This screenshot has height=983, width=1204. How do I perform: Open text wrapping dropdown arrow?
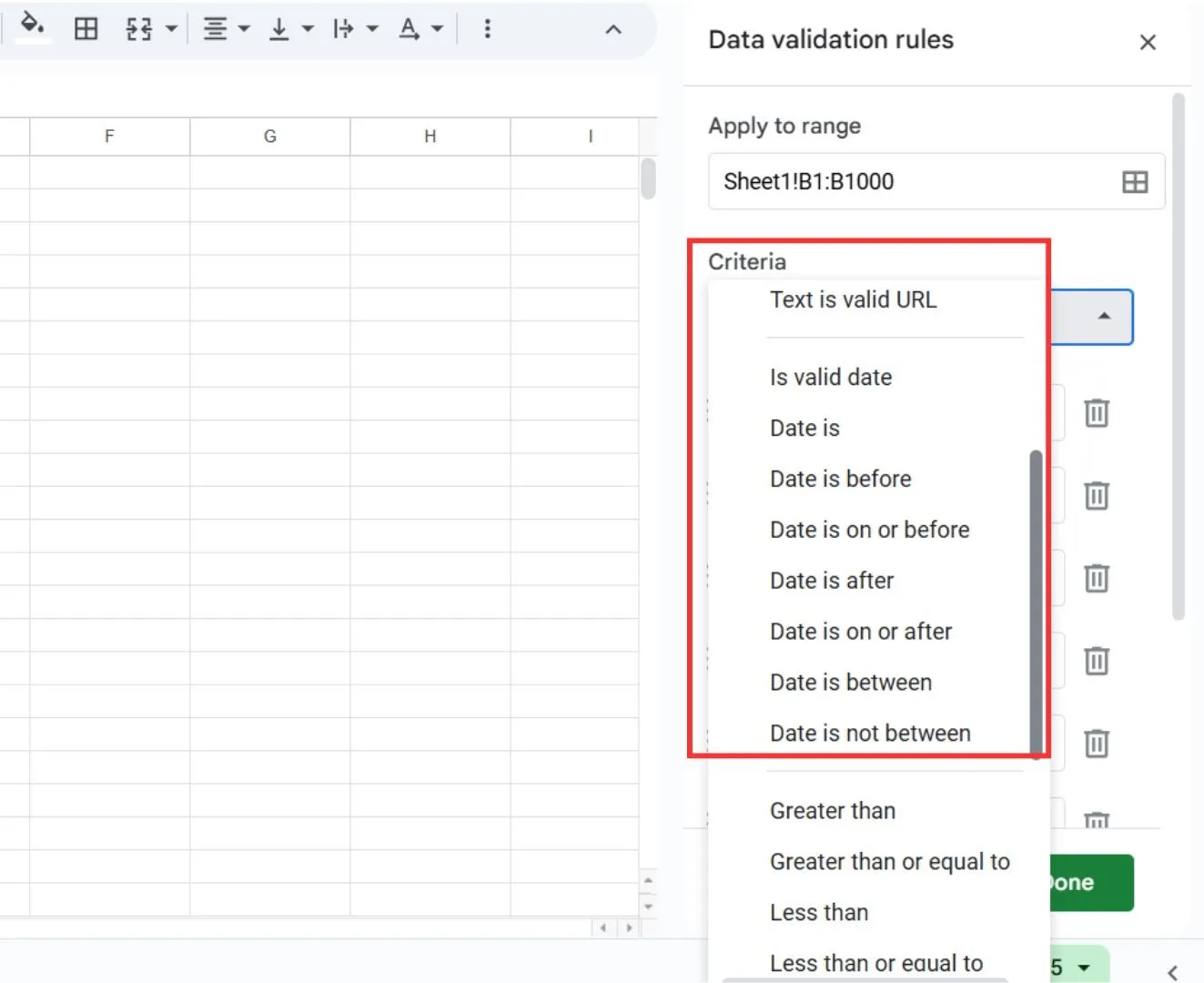372,29
